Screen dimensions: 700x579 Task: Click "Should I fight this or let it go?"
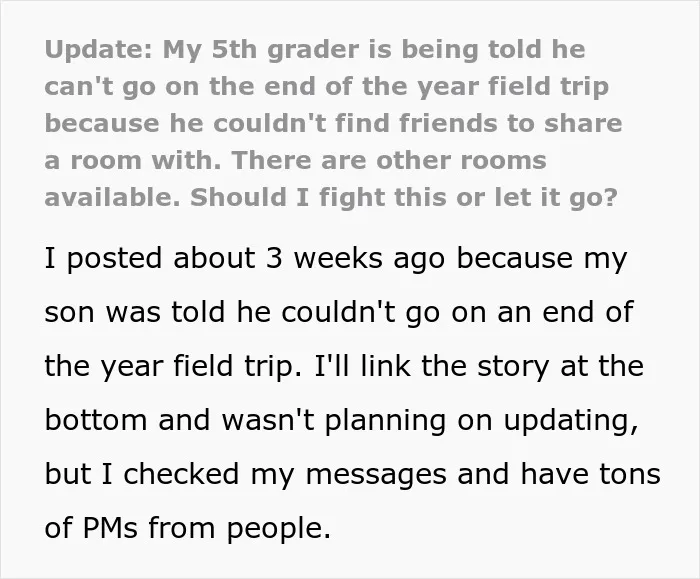pyautogui.click(x=404, y=198)
